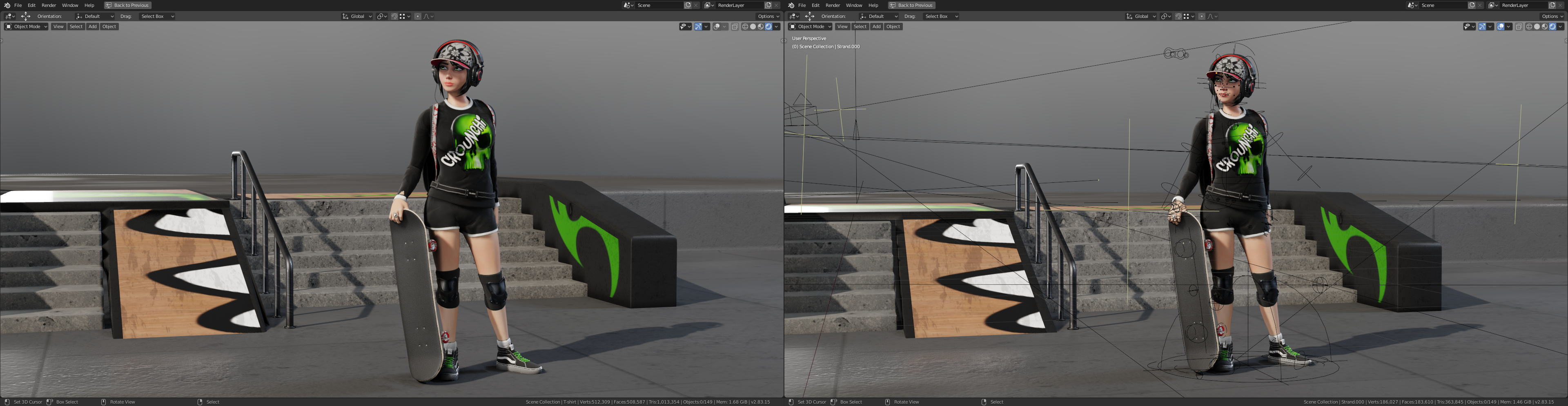Toggle proportional editing in the left window
The width and height of the screenshot is (1568, 406).
coord(418,16)
